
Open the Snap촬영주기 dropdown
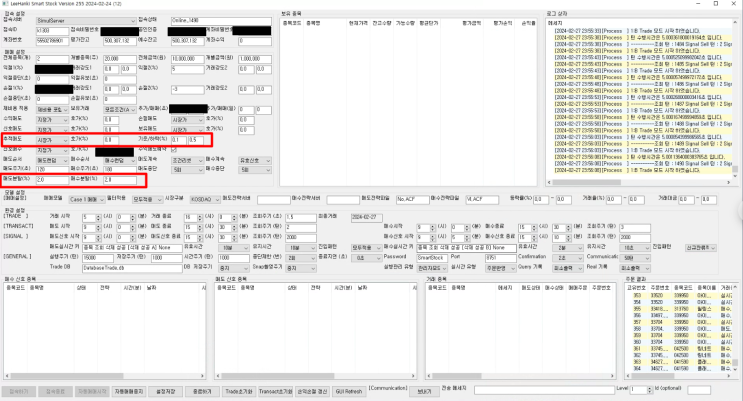click(300, 268)
